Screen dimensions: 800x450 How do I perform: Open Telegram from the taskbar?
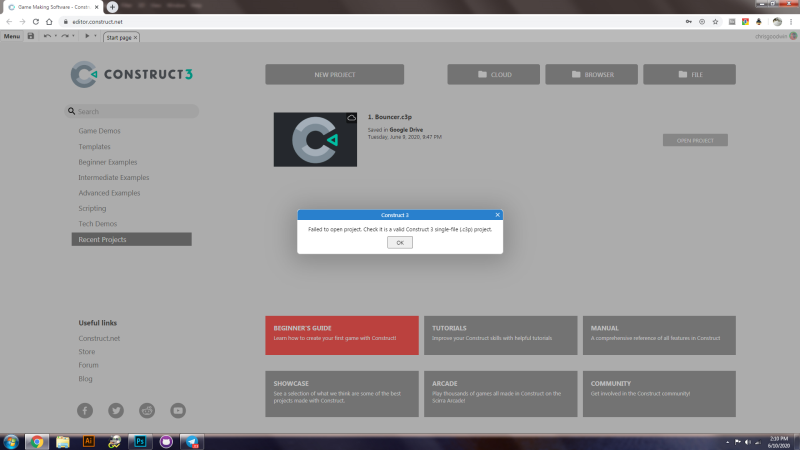tap(192, 442)
